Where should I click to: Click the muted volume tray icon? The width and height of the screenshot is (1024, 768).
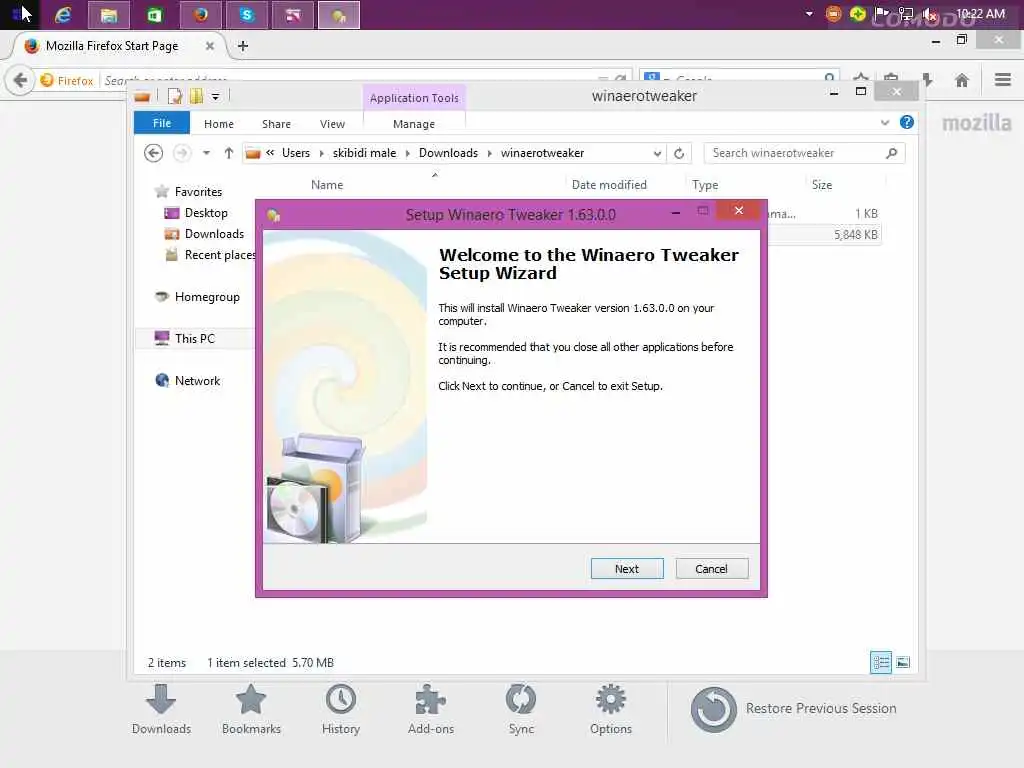(930, 14)
